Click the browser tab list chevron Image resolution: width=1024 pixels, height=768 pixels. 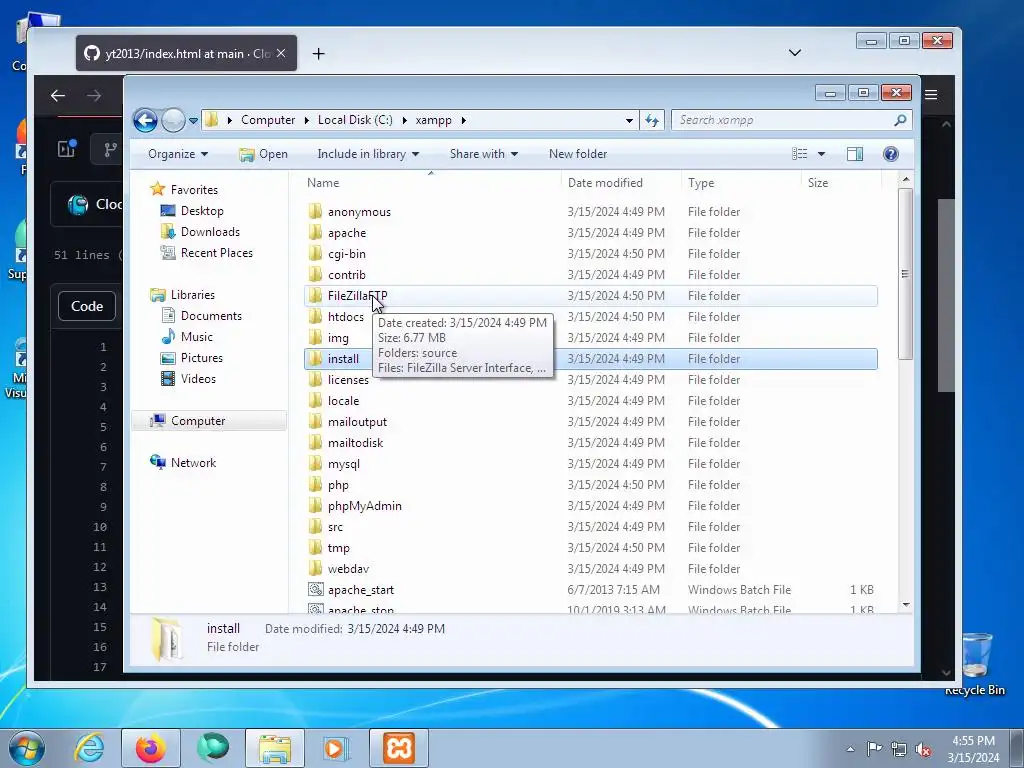[795, 53]
